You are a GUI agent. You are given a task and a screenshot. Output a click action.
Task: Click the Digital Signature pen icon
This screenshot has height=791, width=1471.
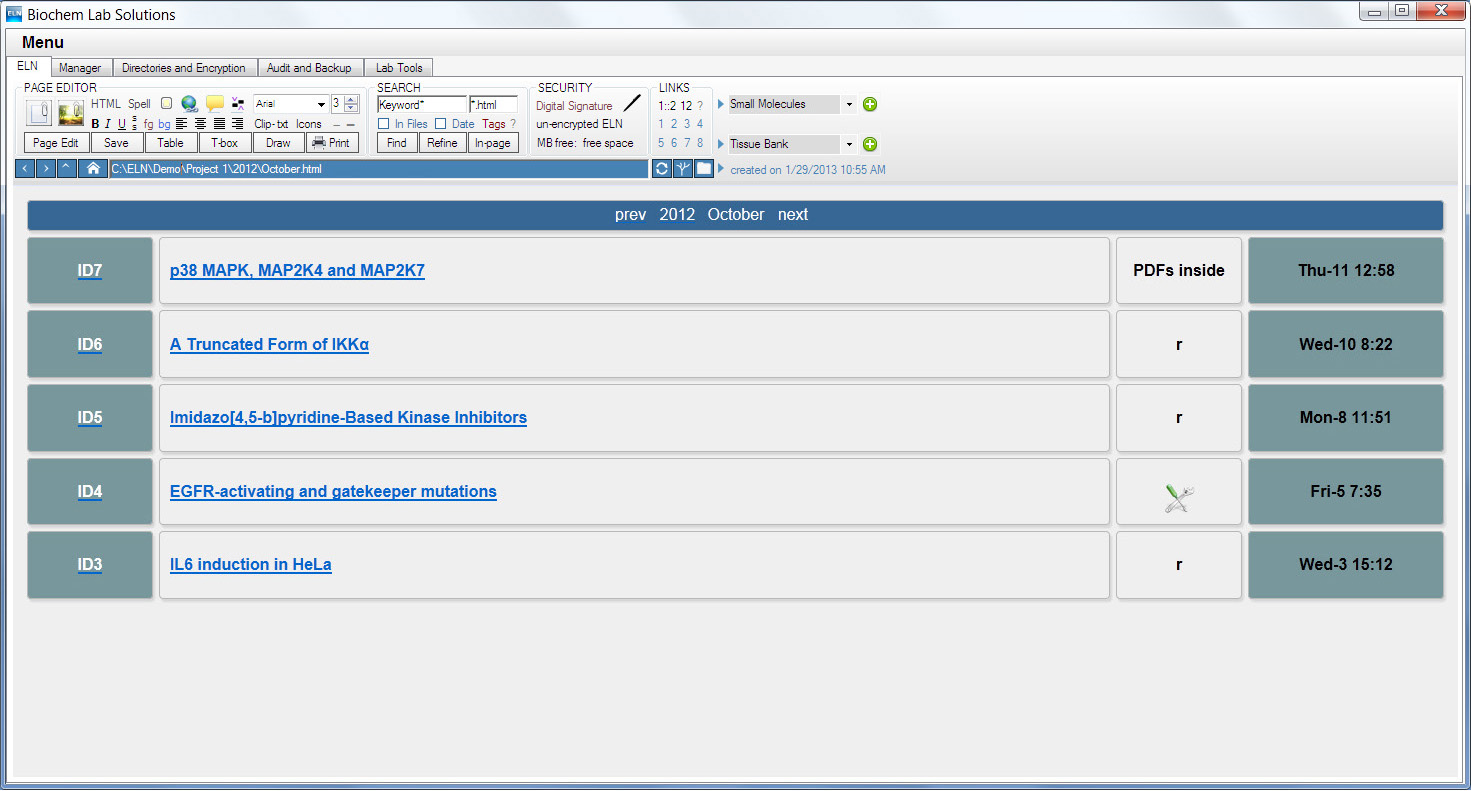pos(632,104)
